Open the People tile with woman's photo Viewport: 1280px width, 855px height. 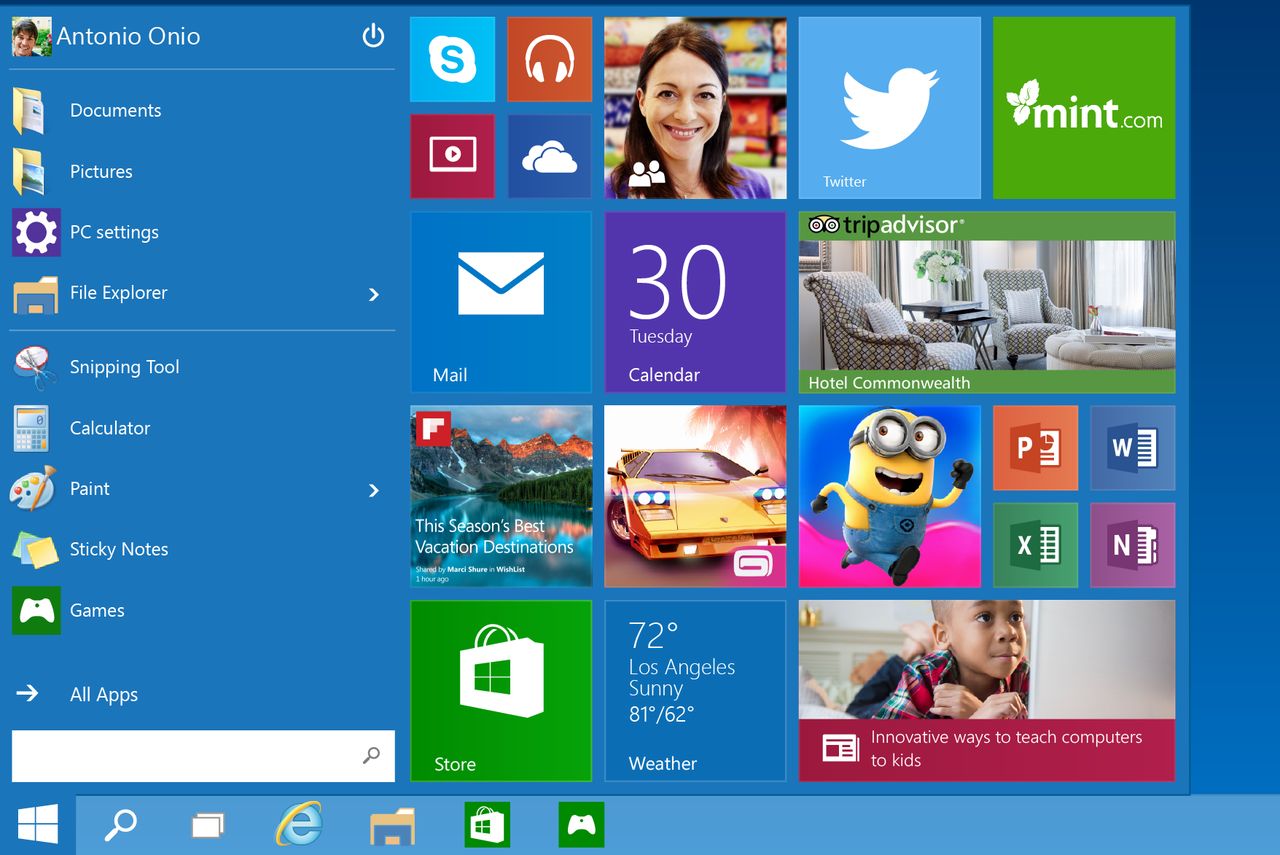click(x=695, y=108)
